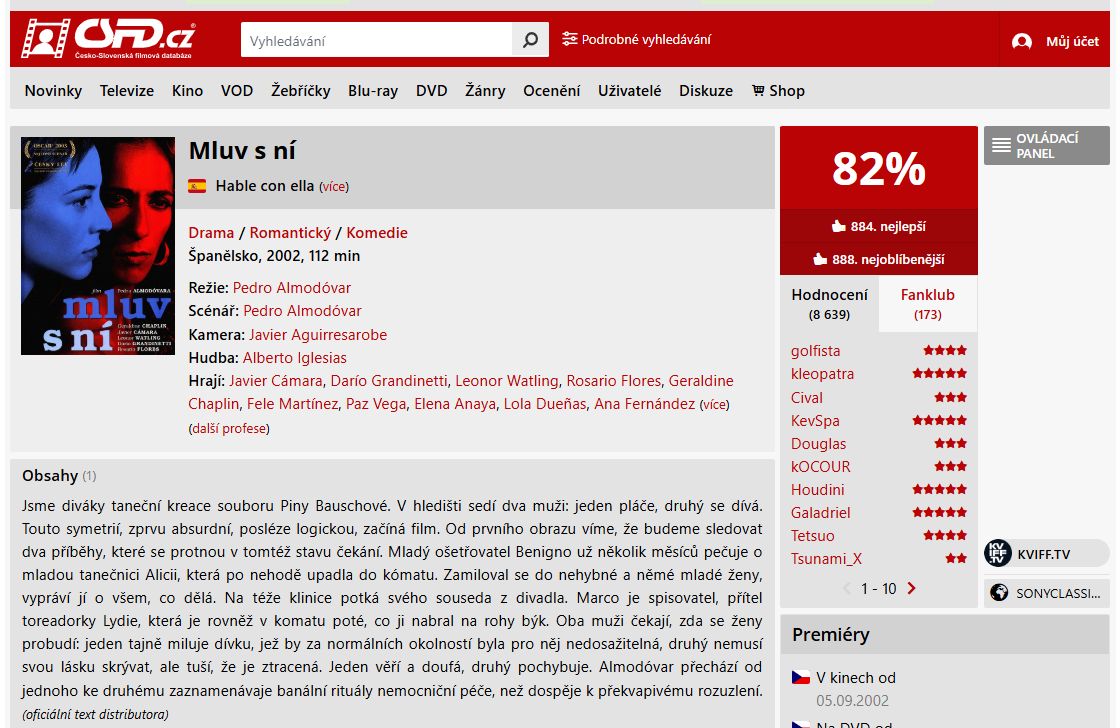Click the Vyhledávání search field
The height and width of the screenshot is (728, 1120).
click(x=376, y=40)
